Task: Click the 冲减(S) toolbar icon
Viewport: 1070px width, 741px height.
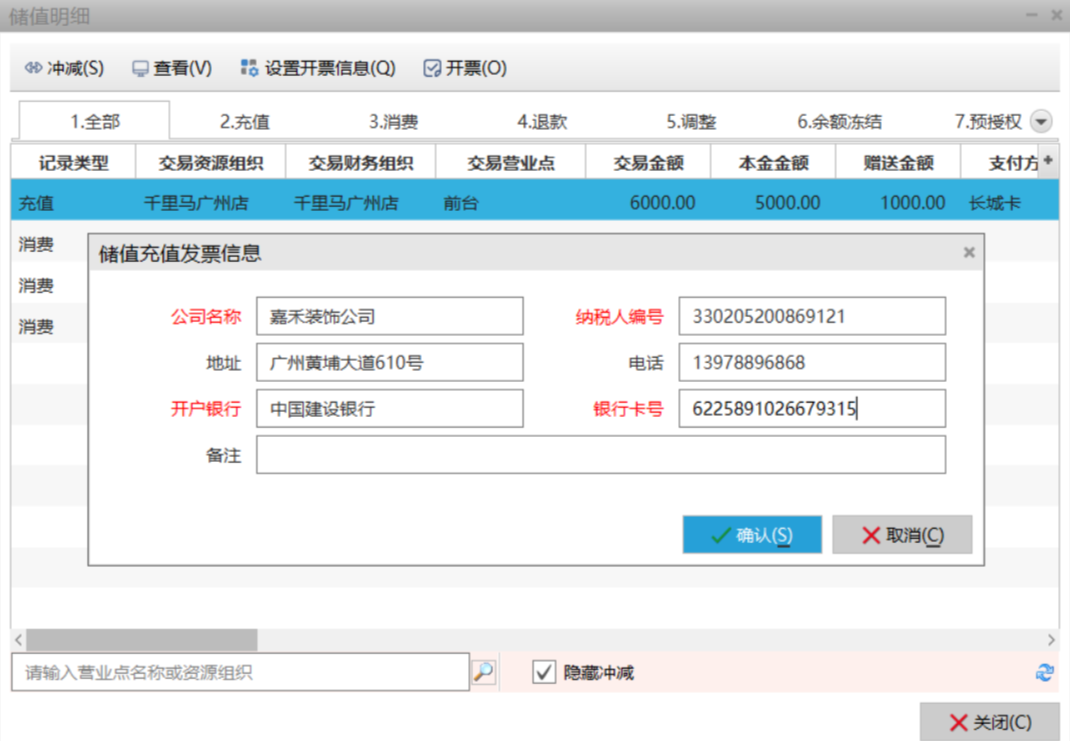Action: tap(33, 69)
